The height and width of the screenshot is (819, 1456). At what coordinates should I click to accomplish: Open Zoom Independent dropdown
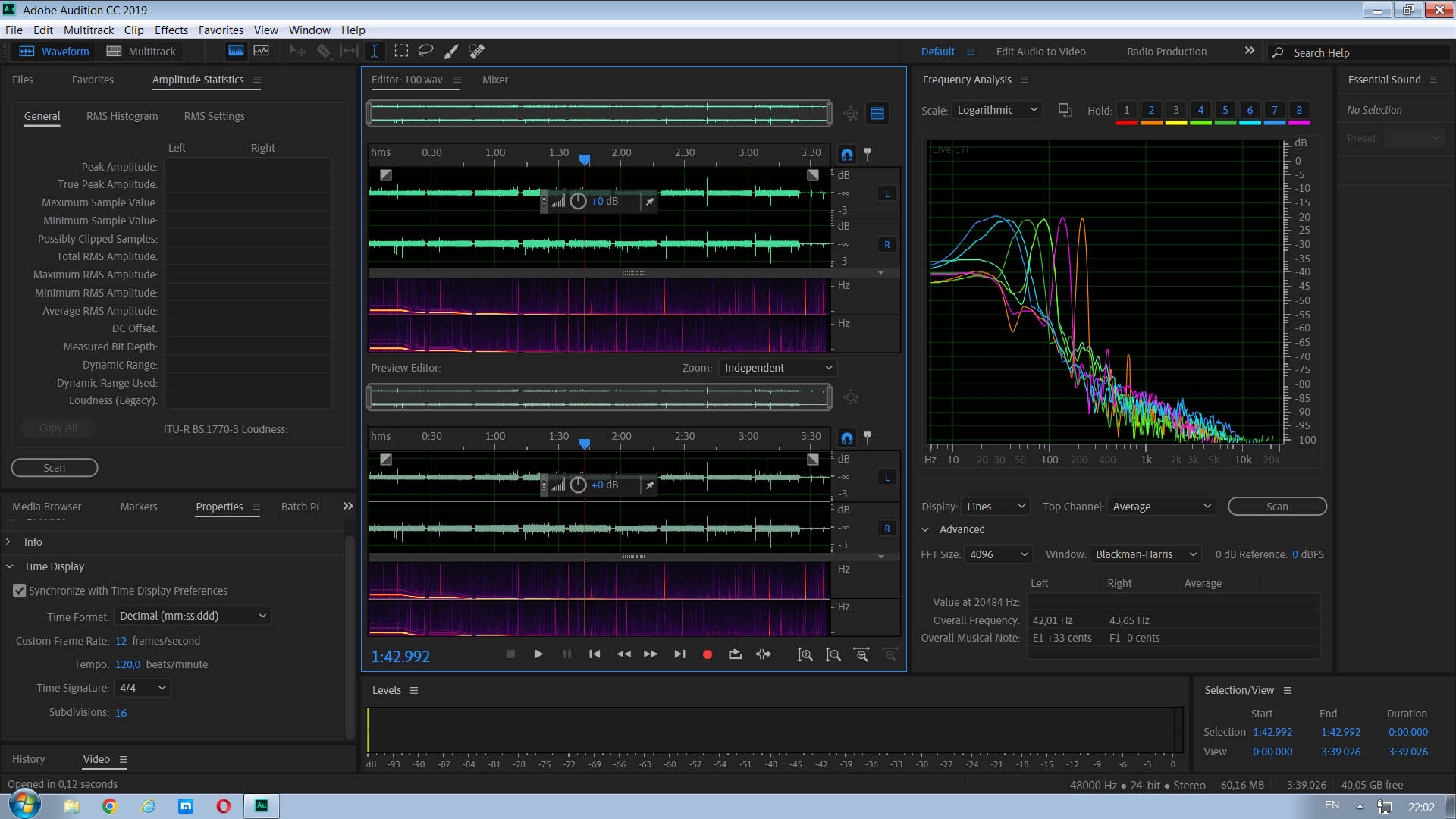pos(778,368)
